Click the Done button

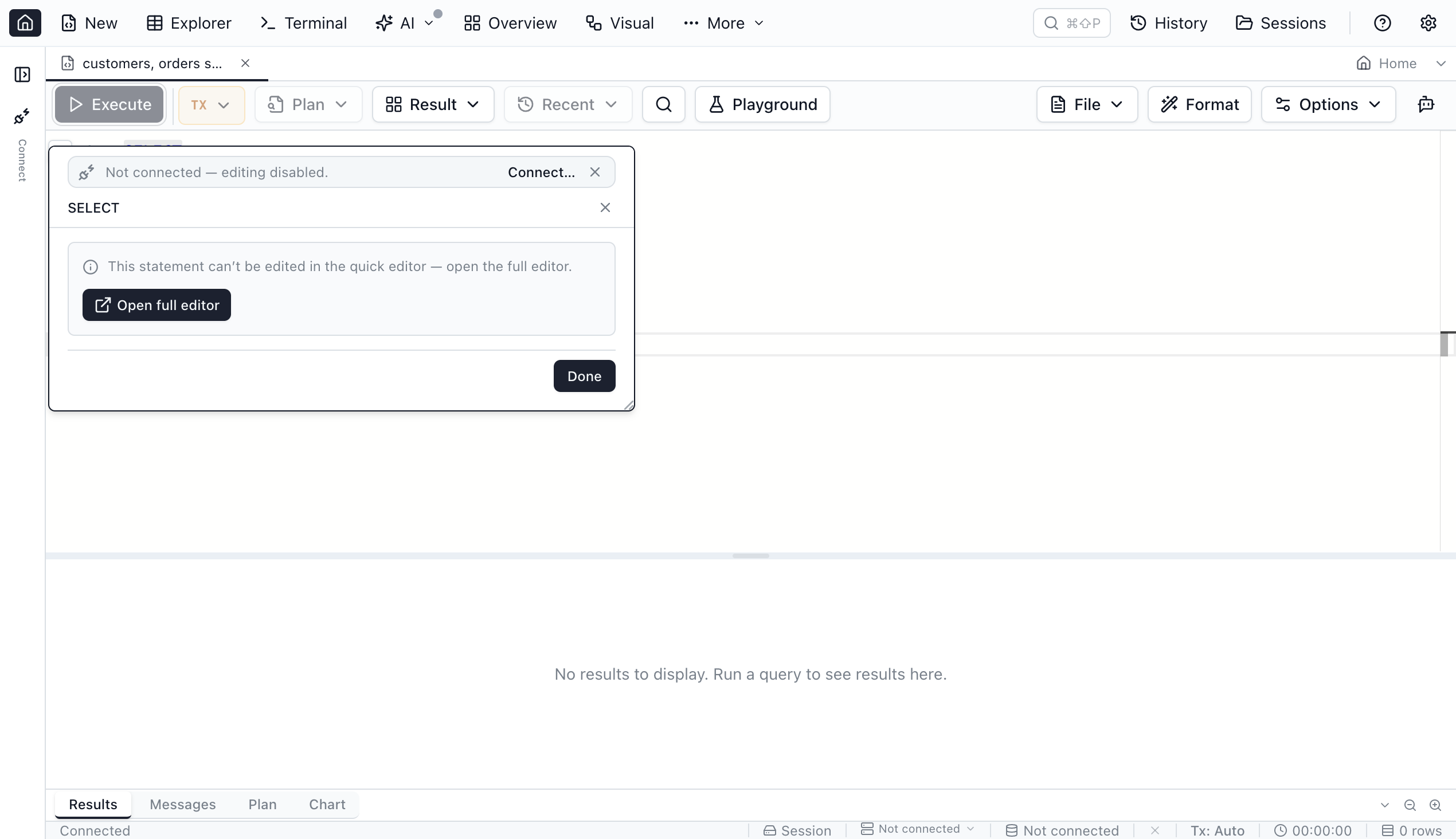coord(584,377)
